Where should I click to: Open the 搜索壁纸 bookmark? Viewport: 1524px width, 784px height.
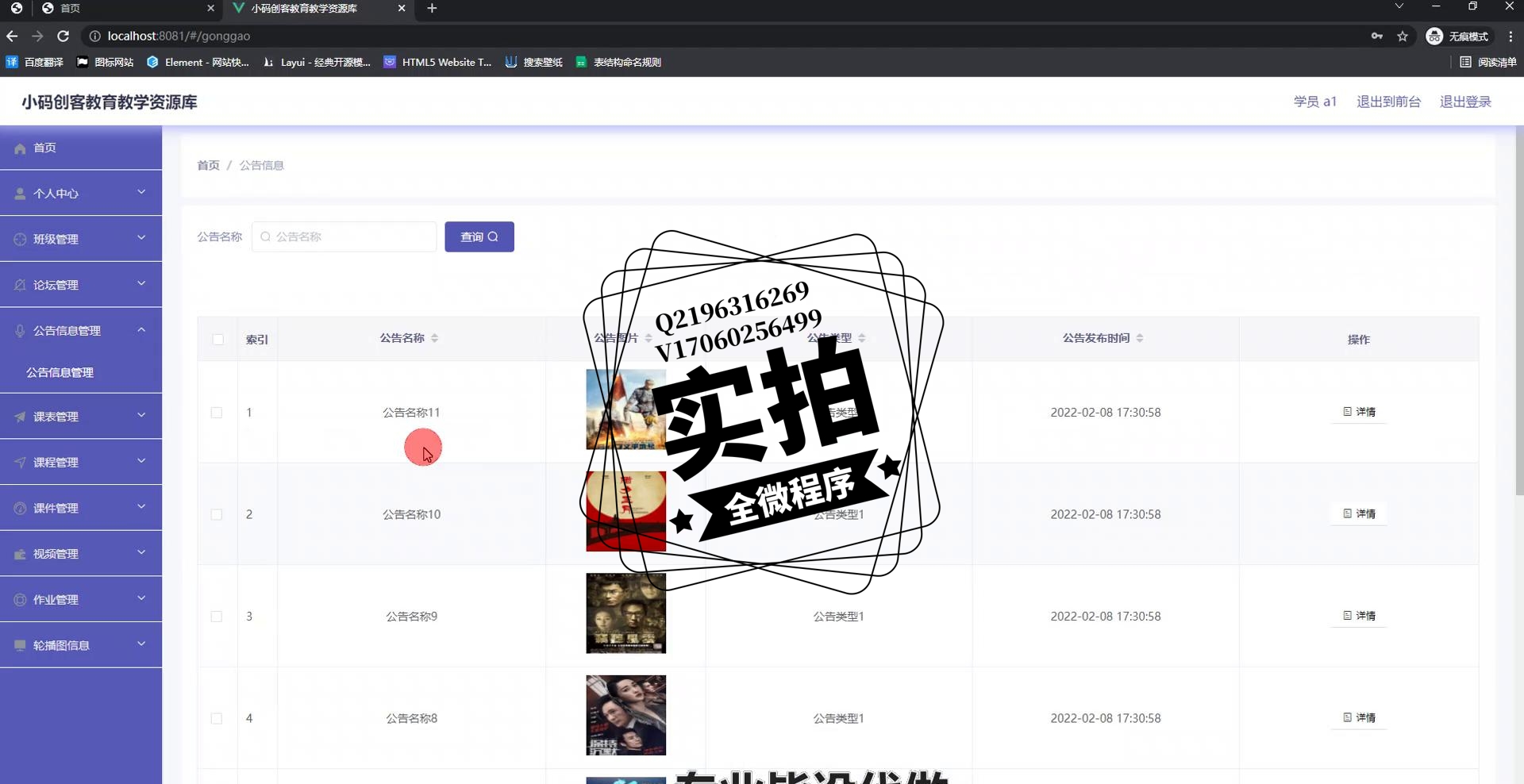pos(534,62)
